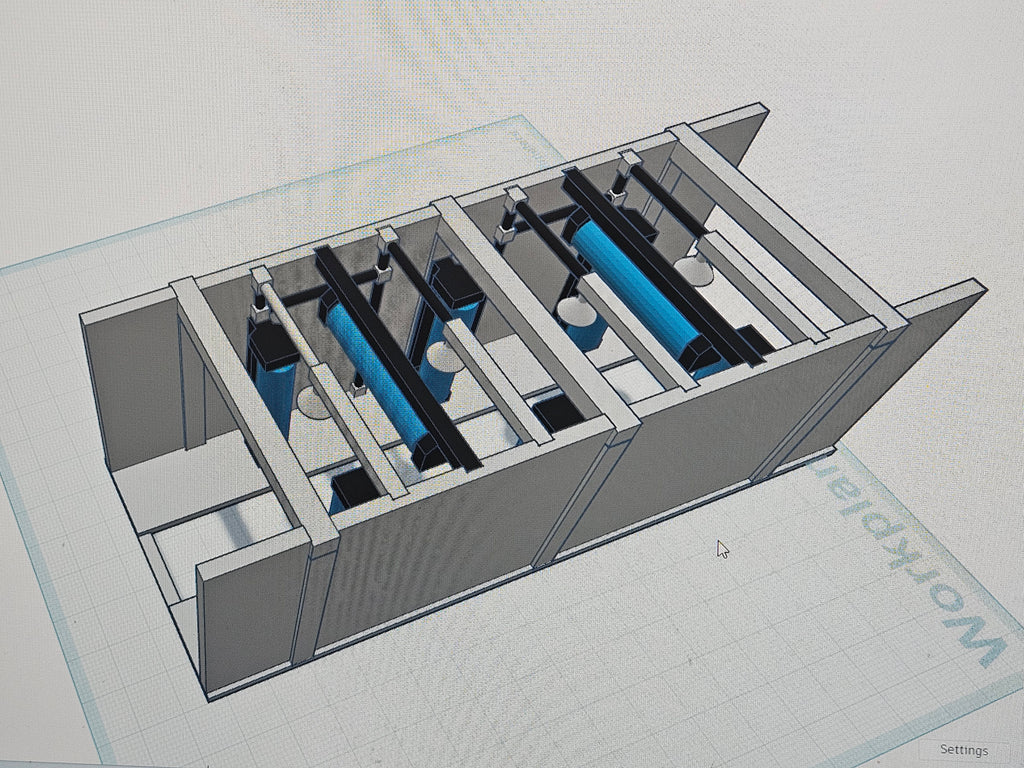This screenshot has width=1024, height=768.
Task: Select the large blue cylinder in right compartment
Action: pyautogui.click(x=635, y=295)
